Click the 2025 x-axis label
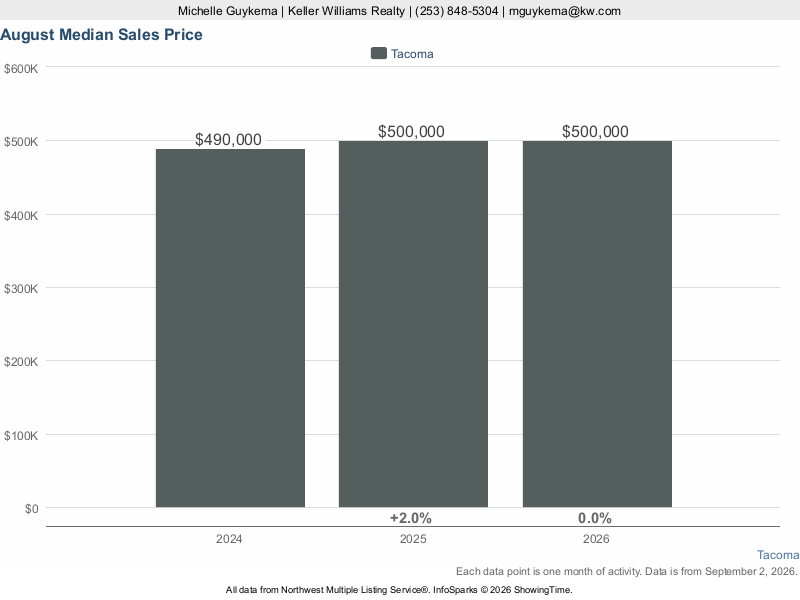This screenshot has height=600, width=800. coord(413,539)
